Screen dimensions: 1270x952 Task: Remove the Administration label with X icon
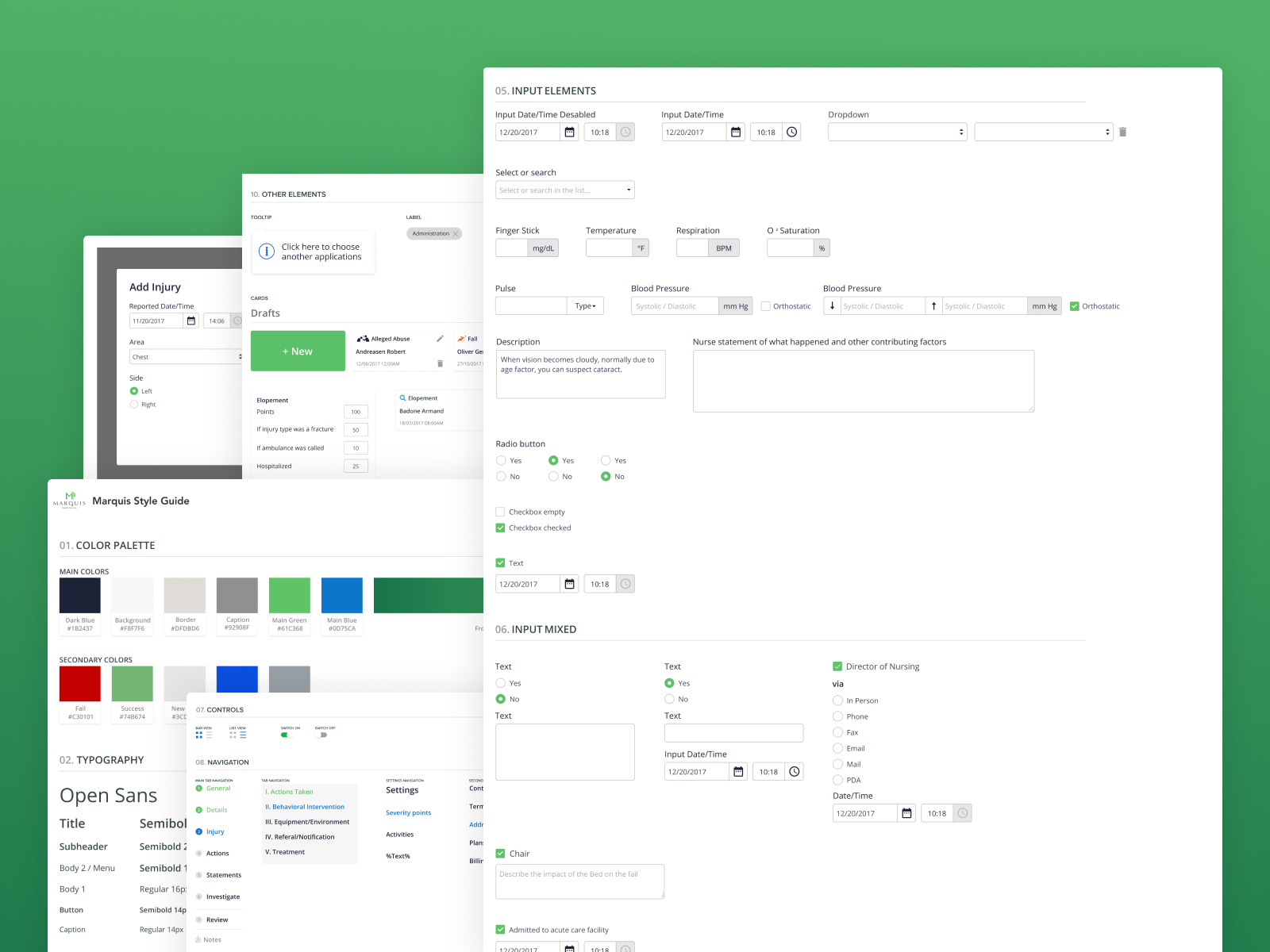point(456,233)
